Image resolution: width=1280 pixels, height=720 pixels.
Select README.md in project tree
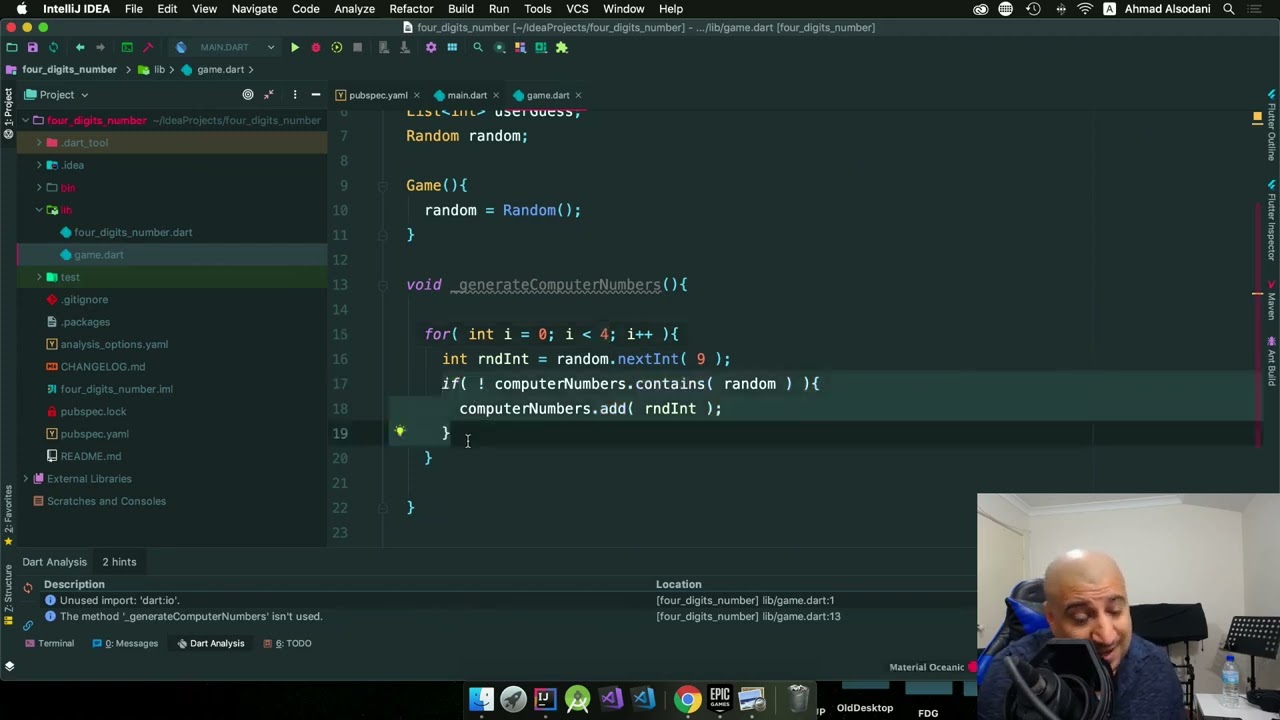91,456
